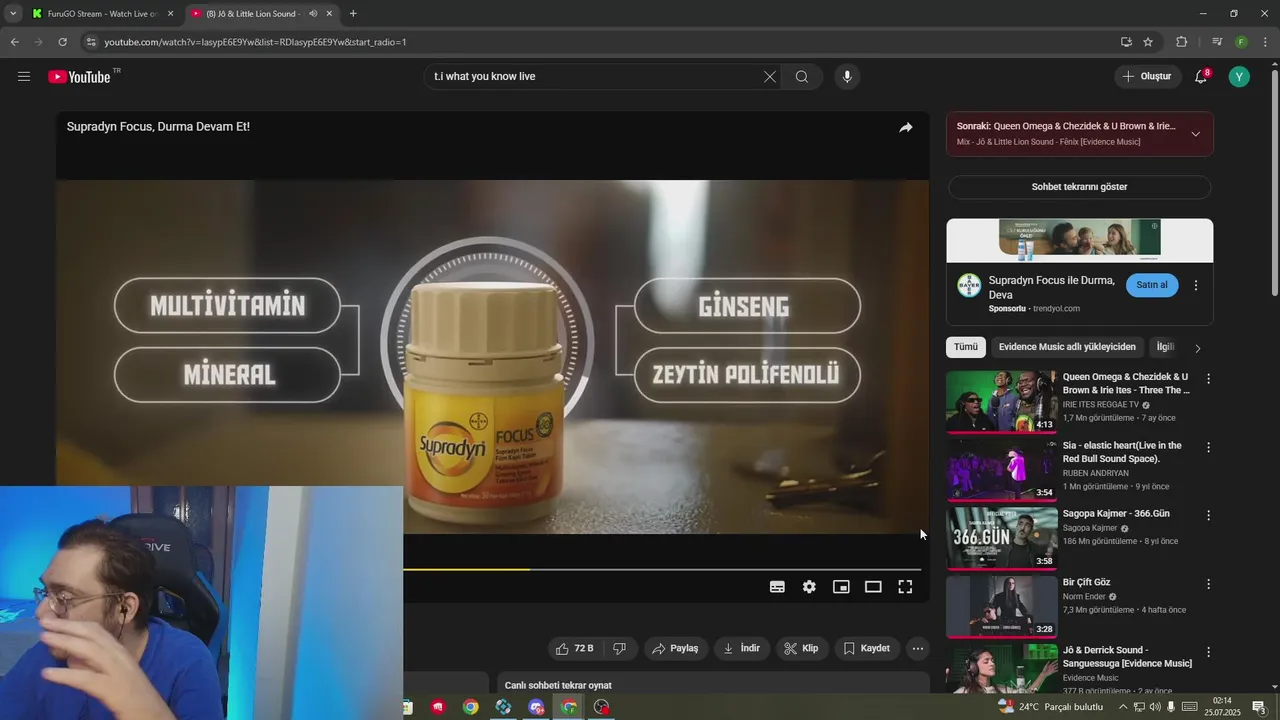Click Sohbet tekrarını göster button

pos(1079,187)
